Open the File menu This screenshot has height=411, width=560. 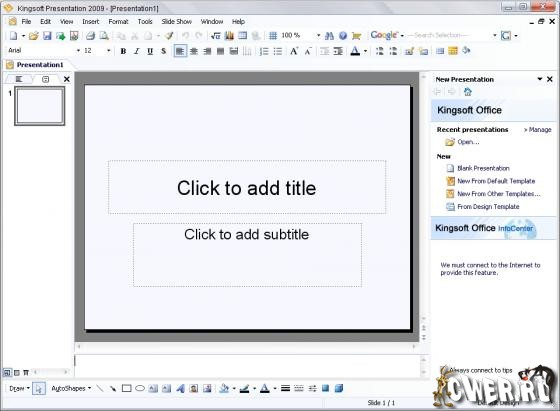click(x=26, y=21)
